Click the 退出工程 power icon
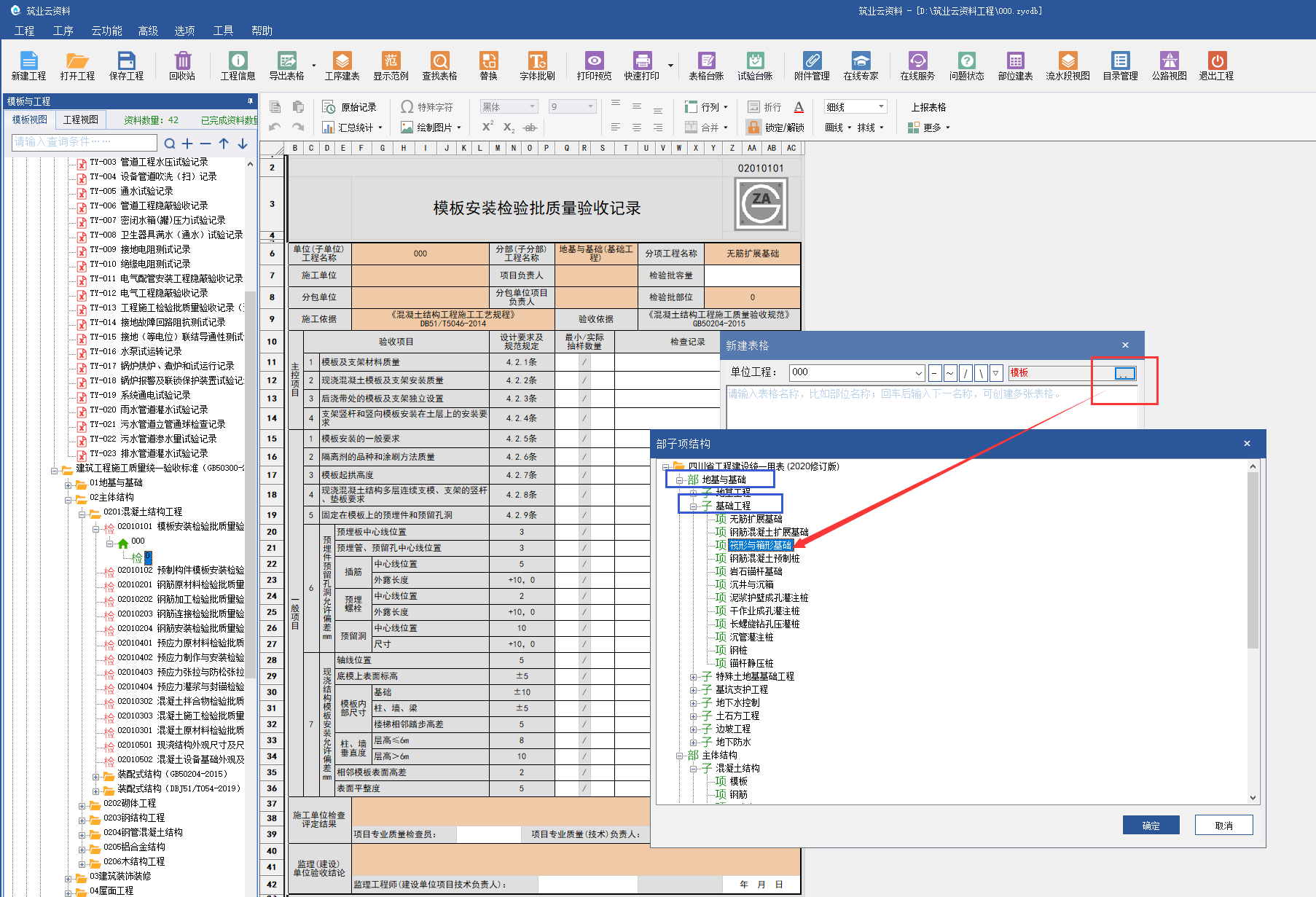 click(1216, 66)
